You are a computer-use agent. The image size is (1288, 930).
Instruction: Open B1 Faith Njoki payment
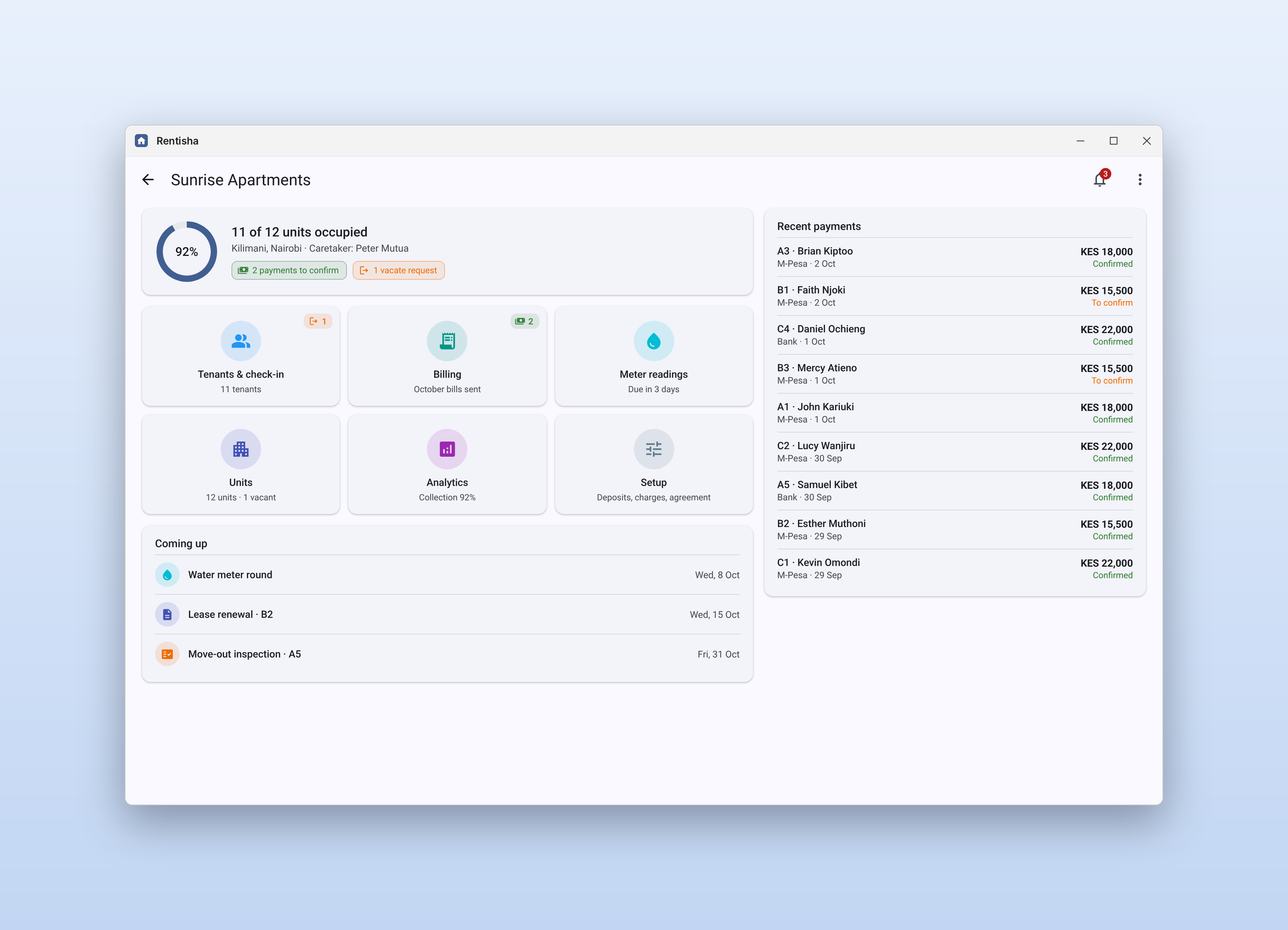pos(955,296)
